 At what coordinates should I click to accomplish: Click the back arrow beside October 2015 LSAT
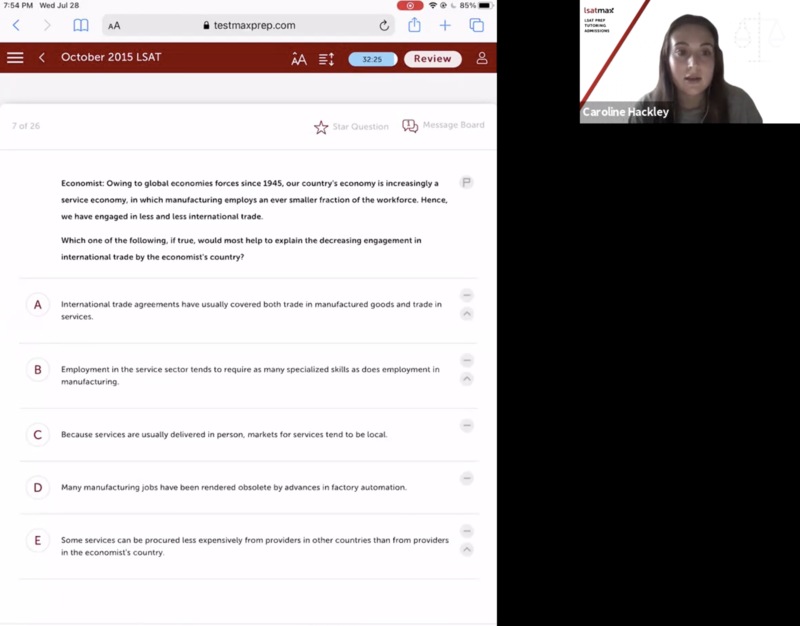(42, 58)
